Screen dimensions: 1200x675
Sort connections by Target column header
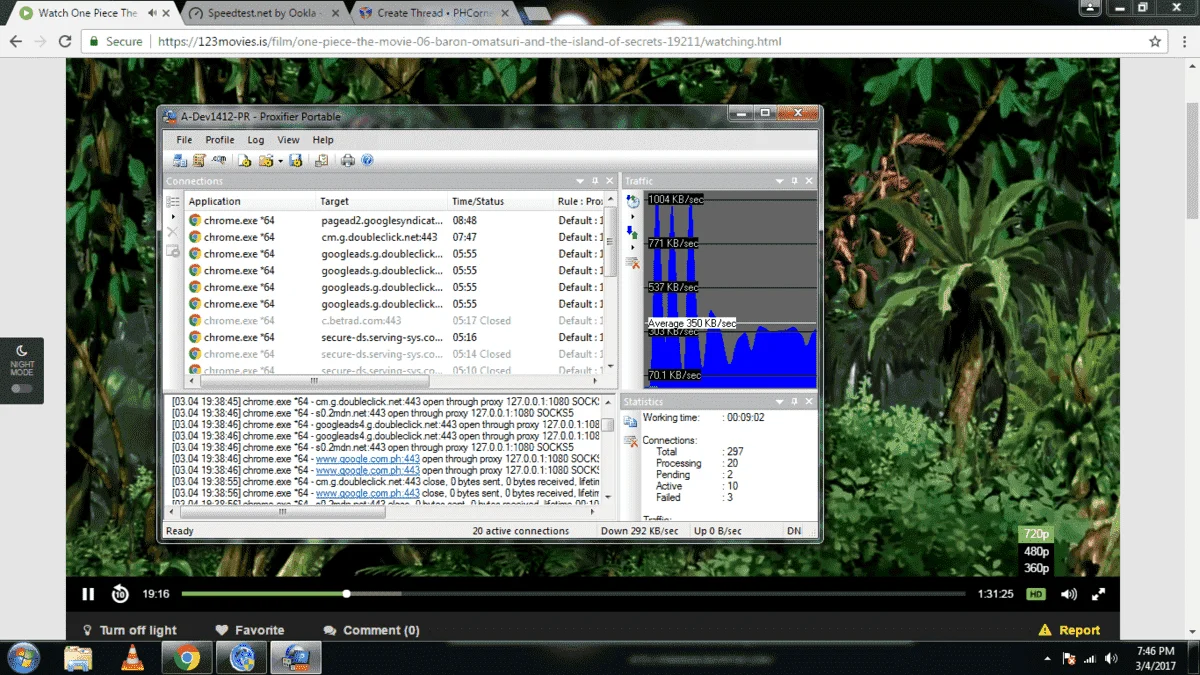point(382,201)
